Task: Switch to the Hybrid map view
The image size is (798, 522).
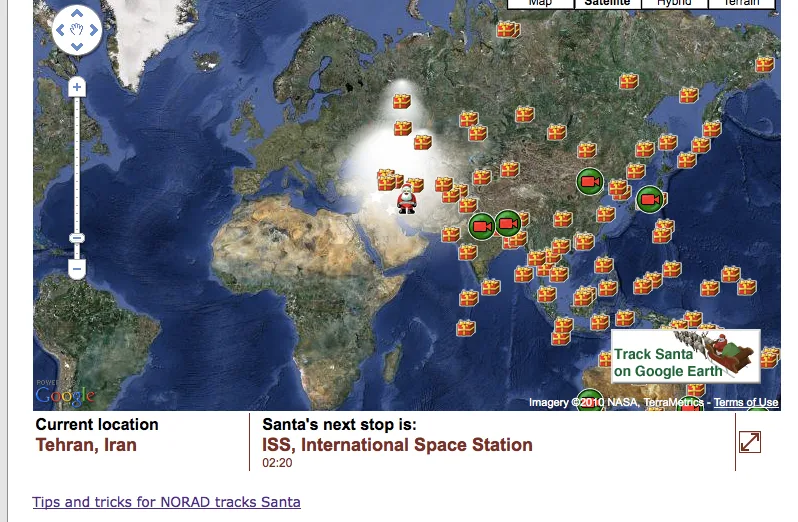Action: (674, 3)
